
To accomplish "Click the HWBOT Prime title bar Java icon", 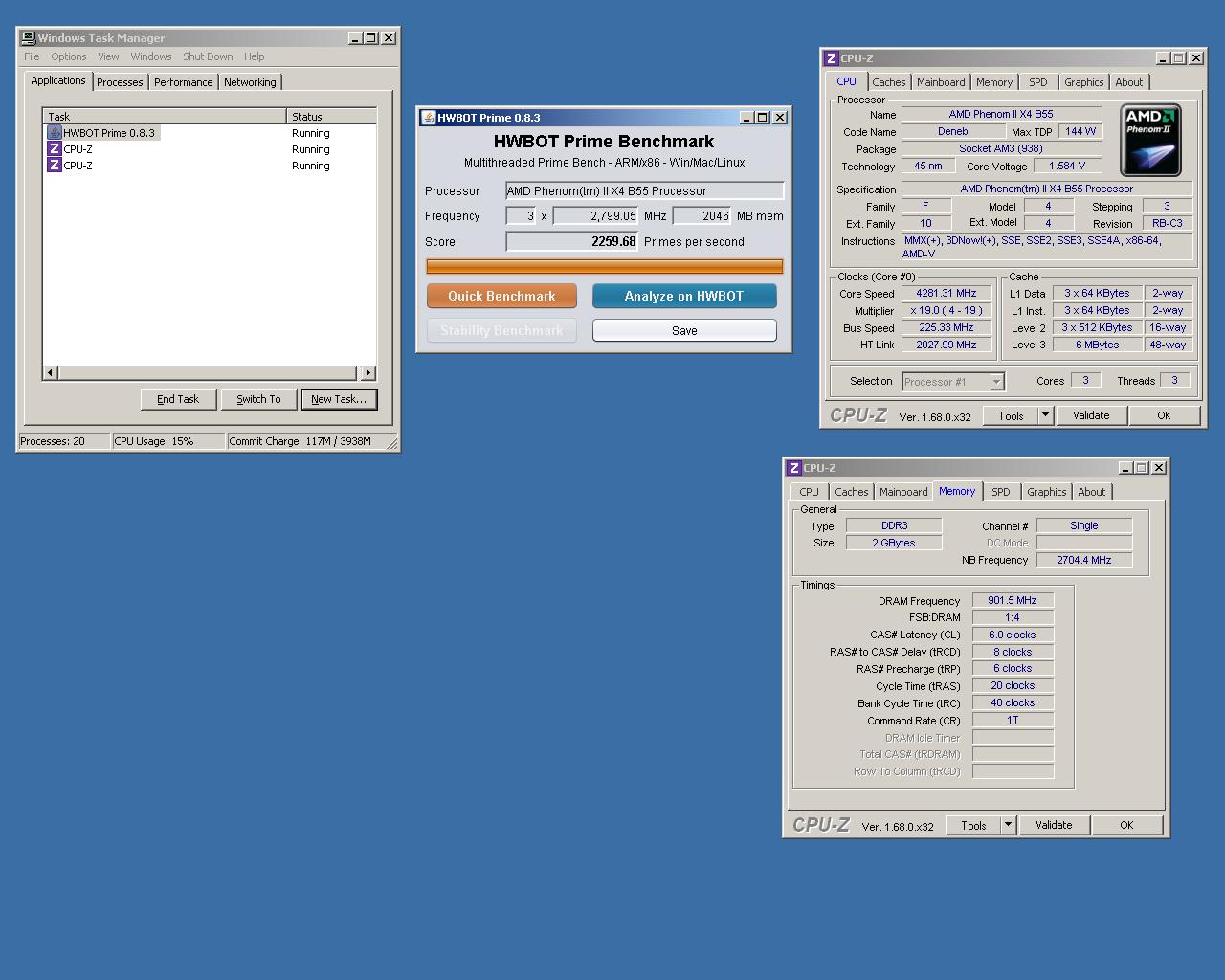I will point(428,118).
